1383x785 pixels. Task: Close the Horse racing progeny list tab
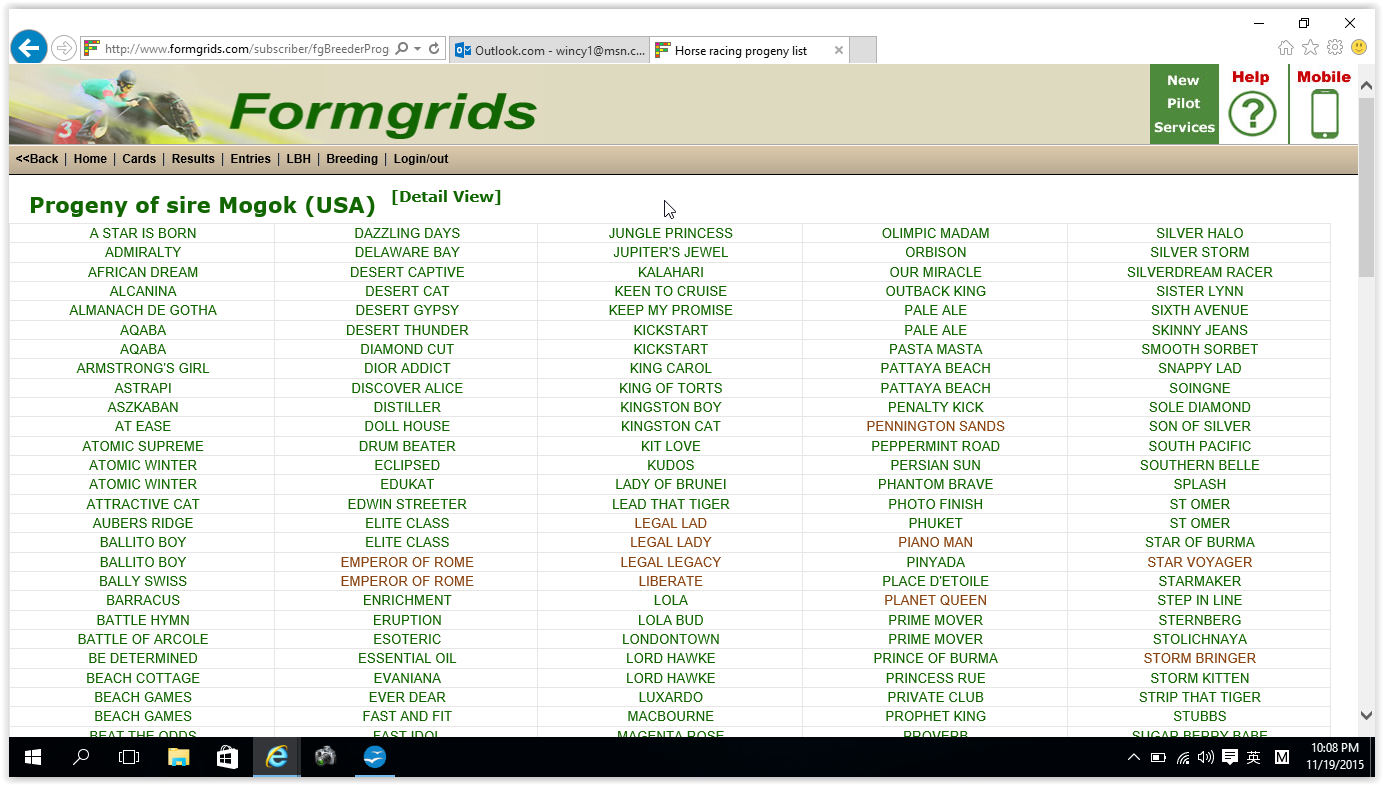(x=839, y=50)
